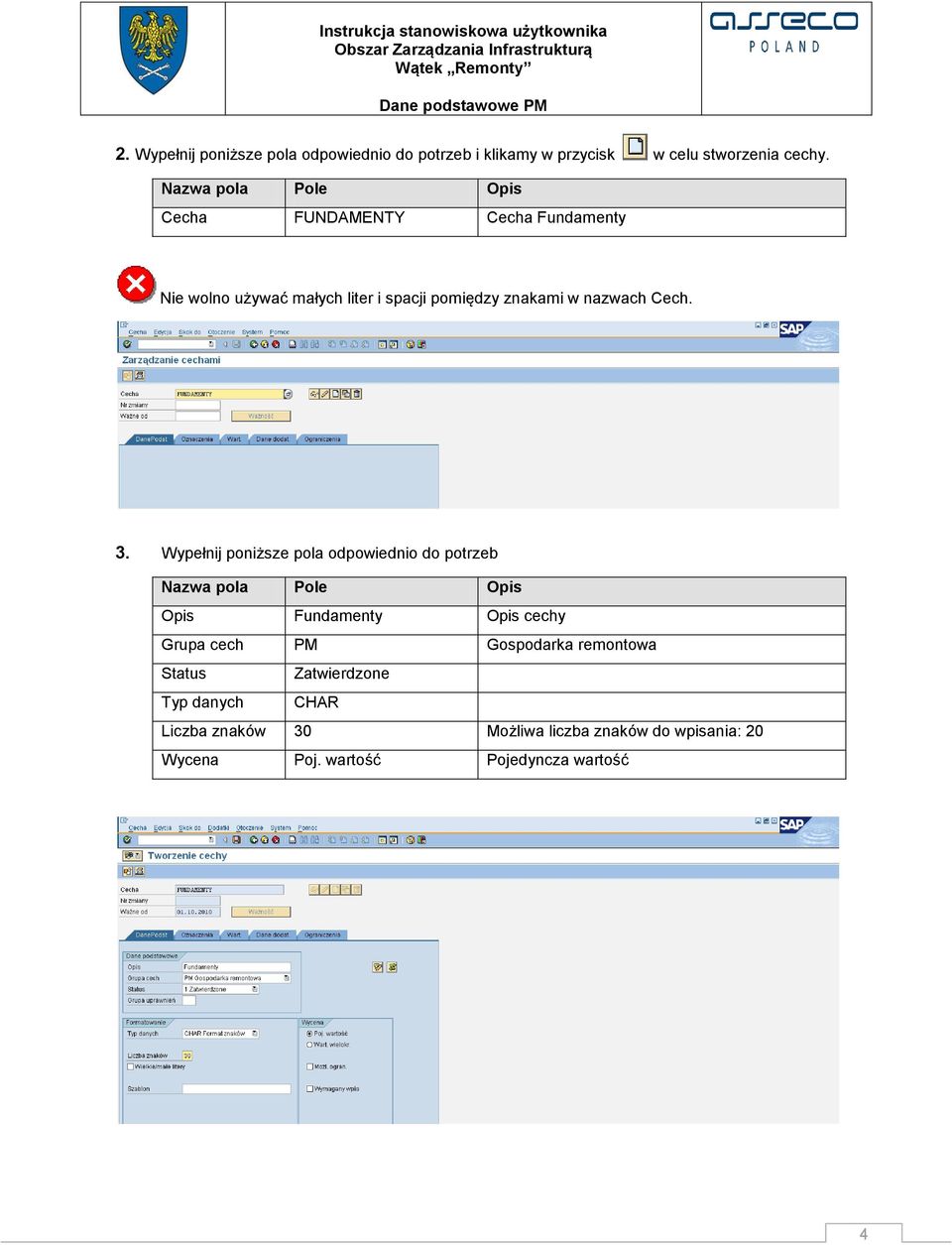The width and height of the screenshot is (952, 1245).
Task: Click first application toolbar icon under Zarządzanie cechami title
Action: click(127, 375)
